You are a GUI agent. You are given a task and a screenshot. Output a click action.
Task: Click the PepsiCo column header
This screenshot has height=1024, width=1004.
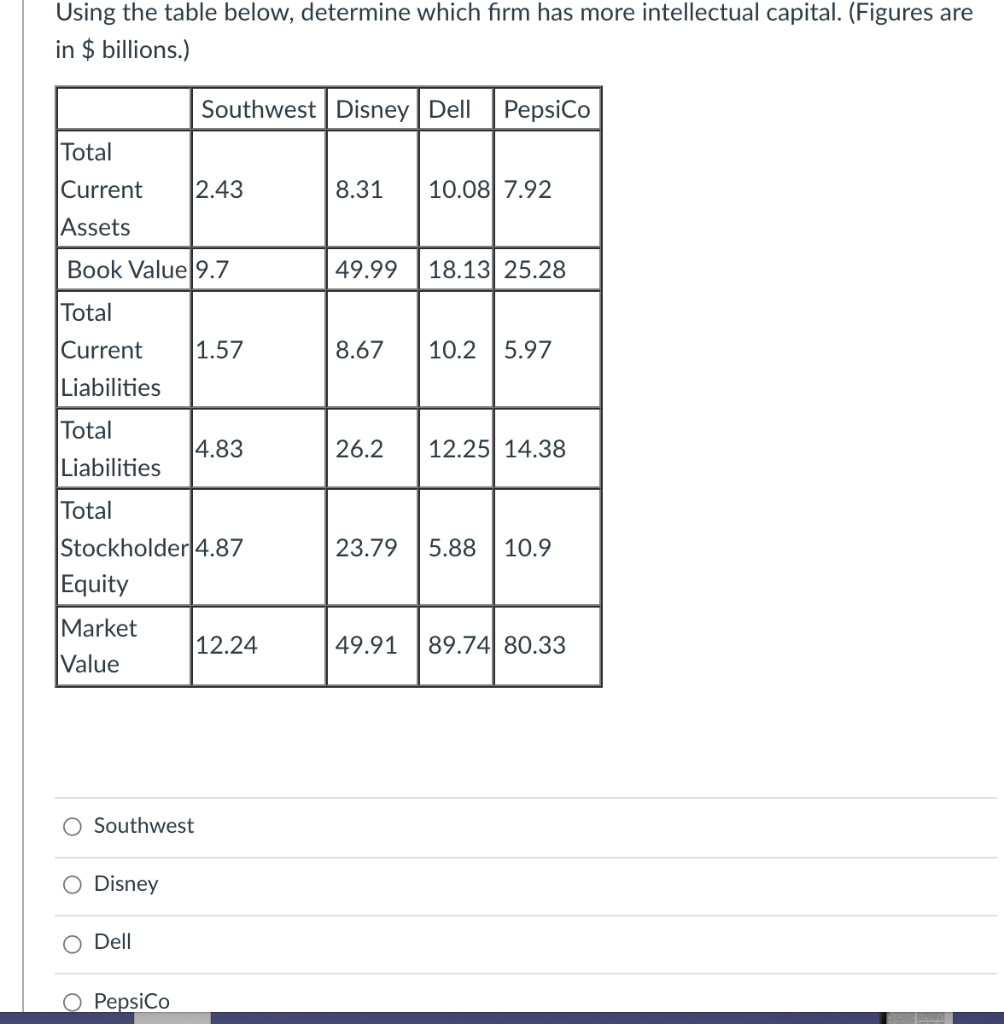546,110
